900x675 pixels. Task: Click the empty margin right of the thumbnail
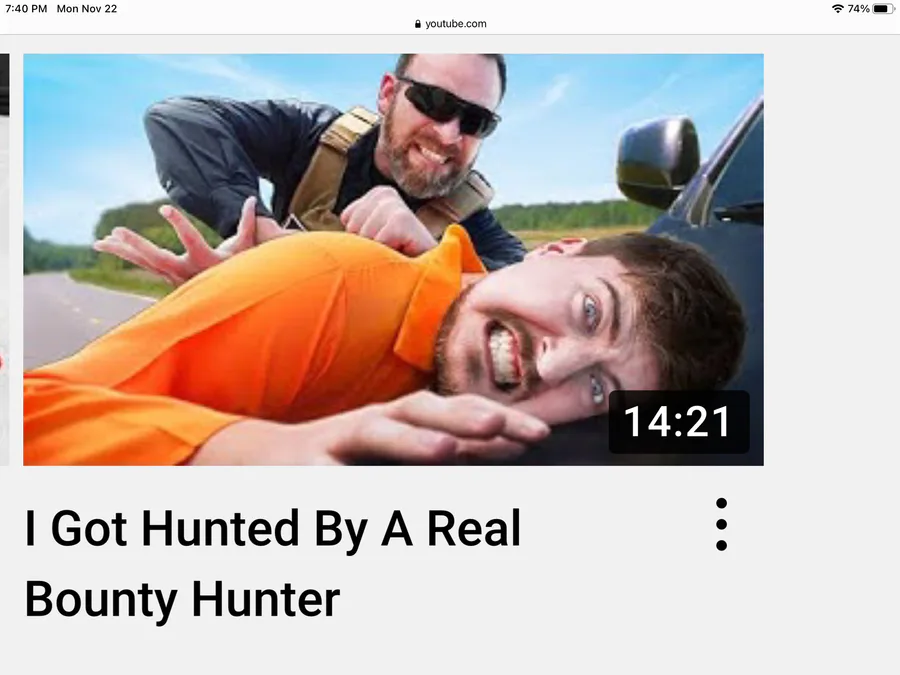pos(831,259)
